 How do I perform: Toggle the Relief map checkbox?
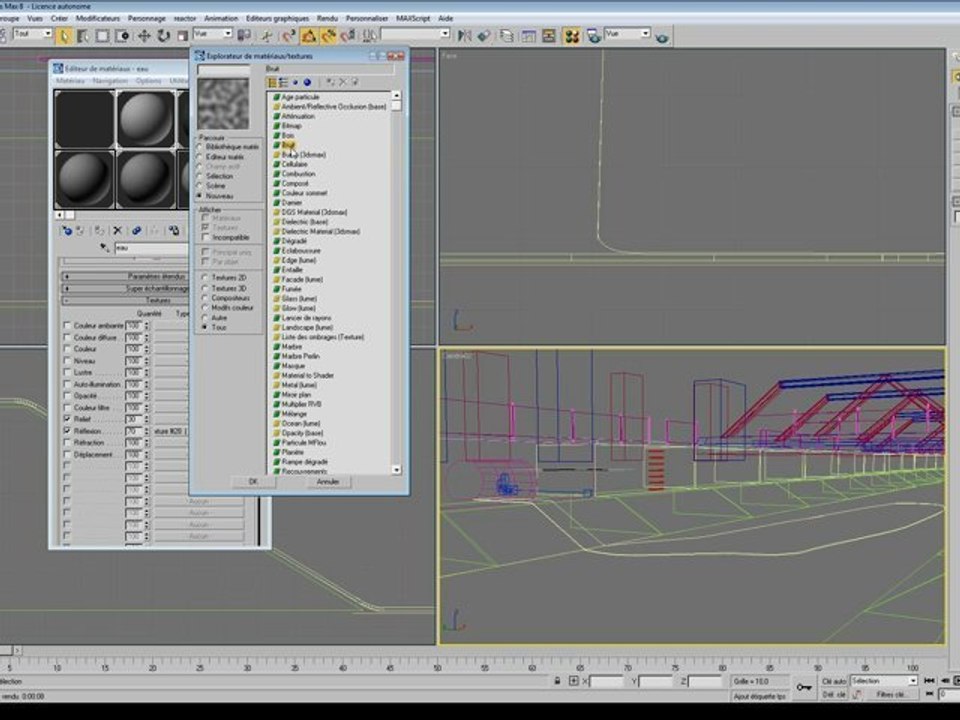pyautogui.click(x=67, y=419)
